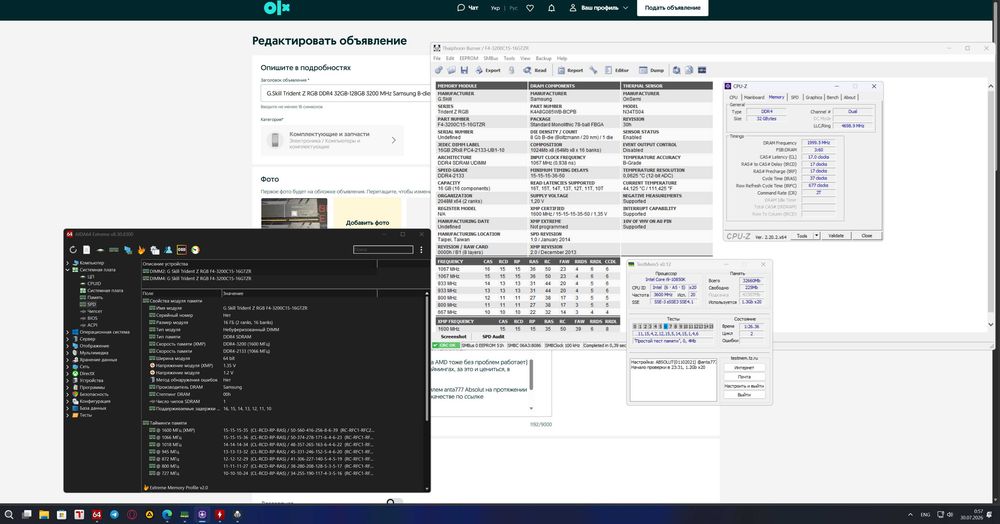Open the Ваш профиль dropdown
This screenshot has height=524, width=1000.
[598, 8]
